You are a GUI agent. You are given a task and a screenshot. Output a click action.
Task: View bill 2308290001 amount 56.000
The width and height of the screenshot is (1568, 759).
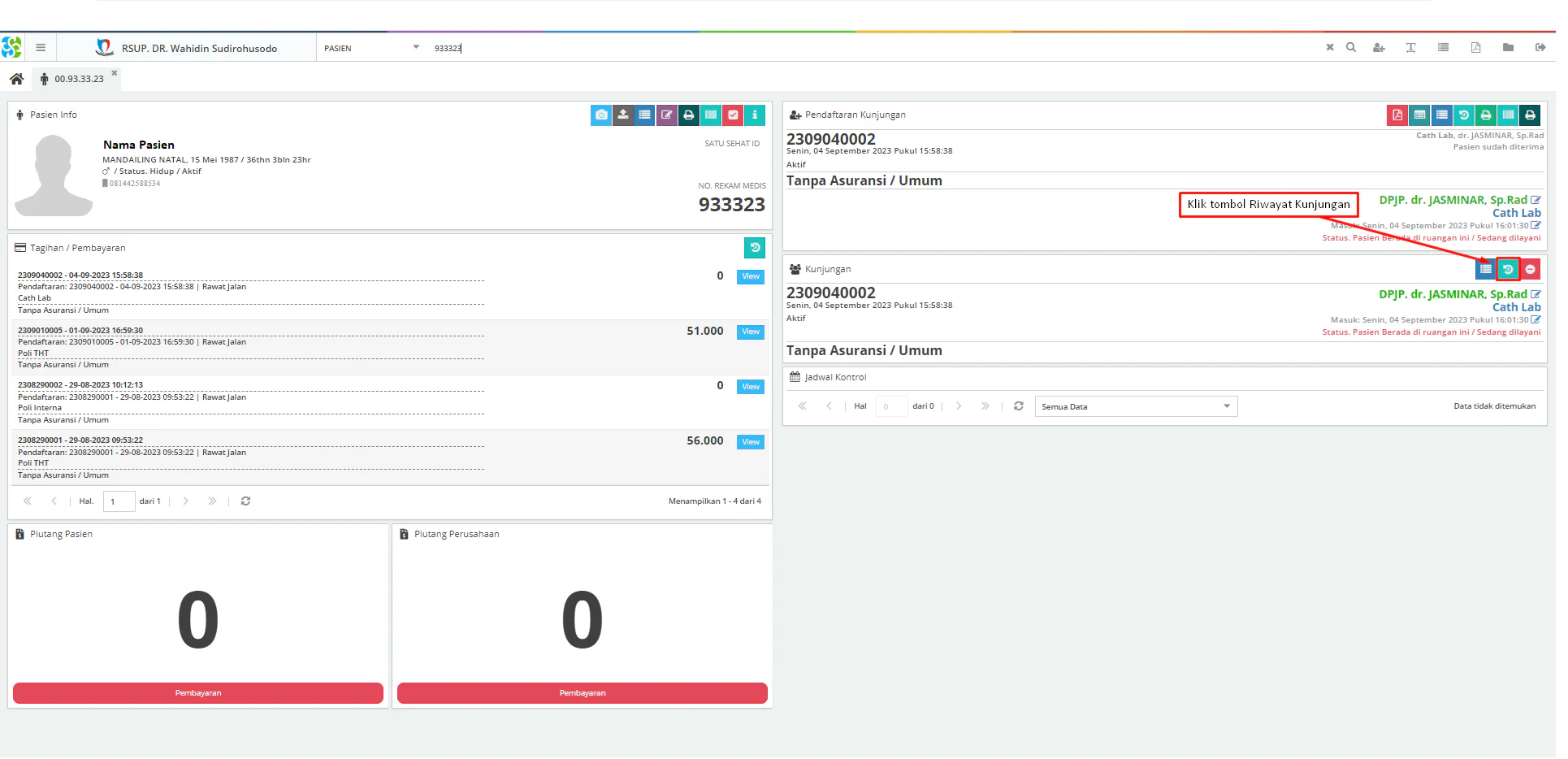[x=751, y=443]
